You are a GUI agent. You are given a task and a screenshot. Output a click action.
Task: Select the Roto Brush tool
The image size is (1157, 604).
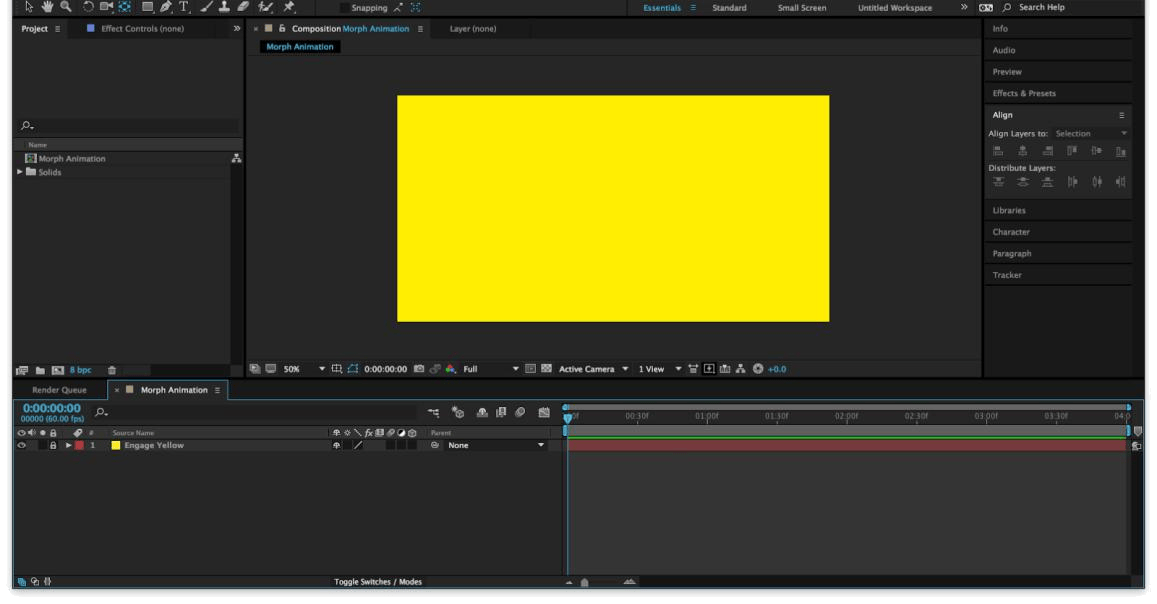pos(266,7)
